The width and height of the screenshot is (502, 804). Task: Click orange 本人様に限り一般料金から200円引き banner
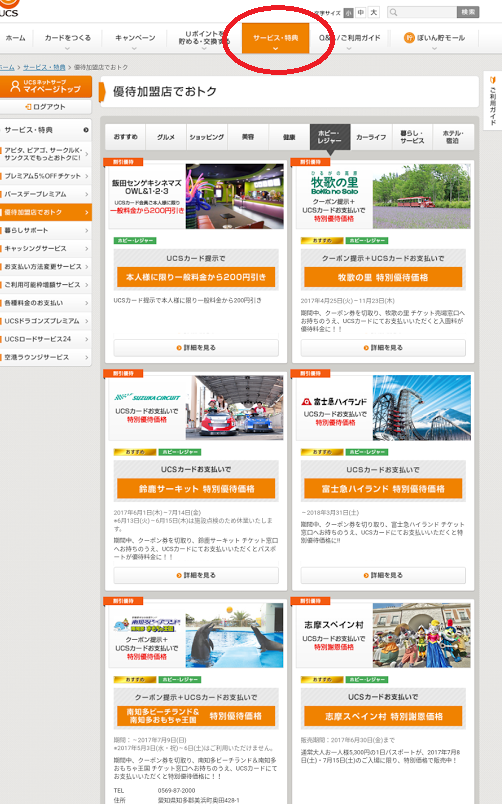click(x=196, y=277)
